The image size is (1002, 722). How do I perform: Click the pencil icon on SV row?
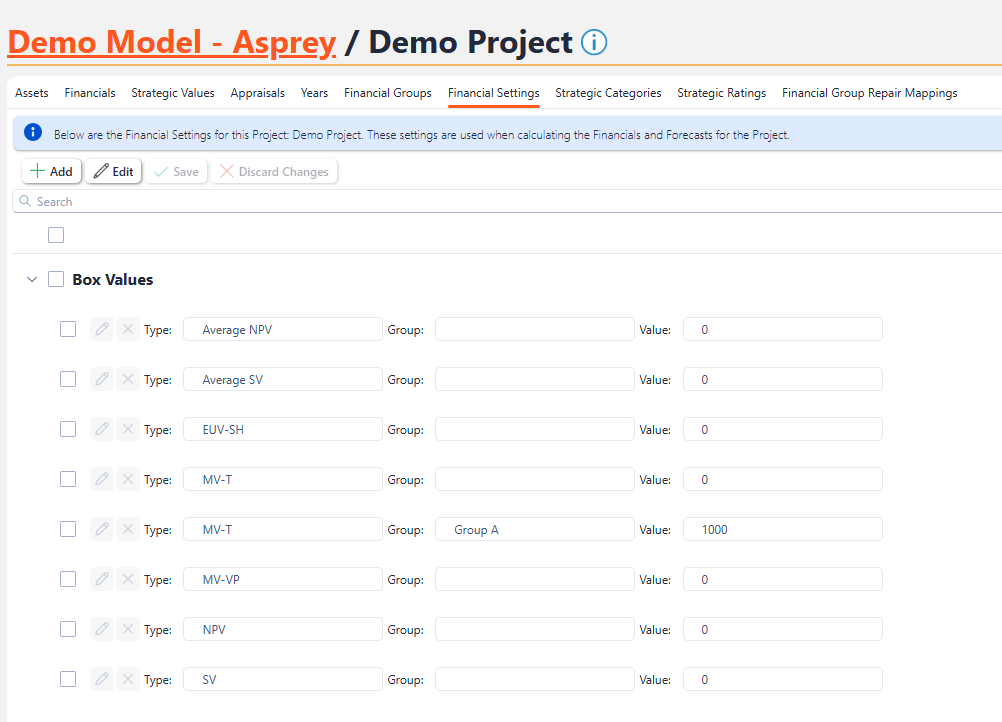tap(102, 679)
